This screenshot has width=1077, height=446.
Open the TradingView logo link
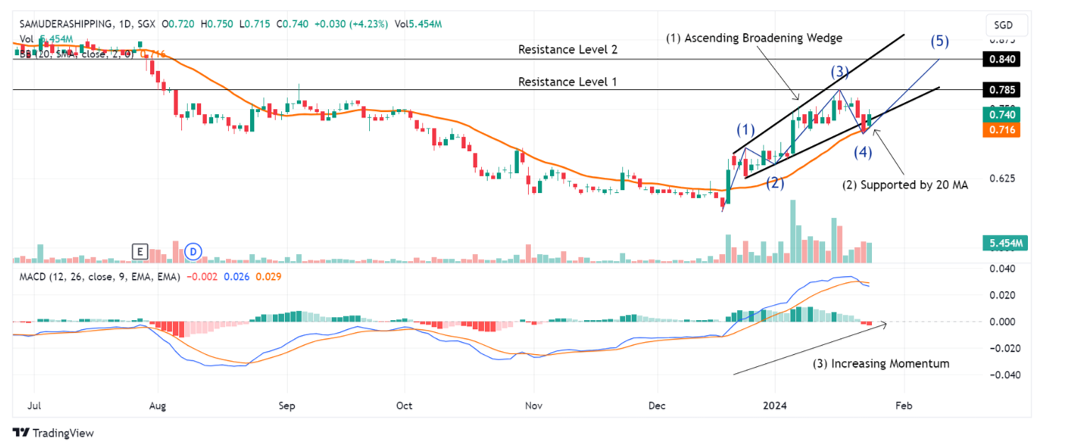point(54,433)
